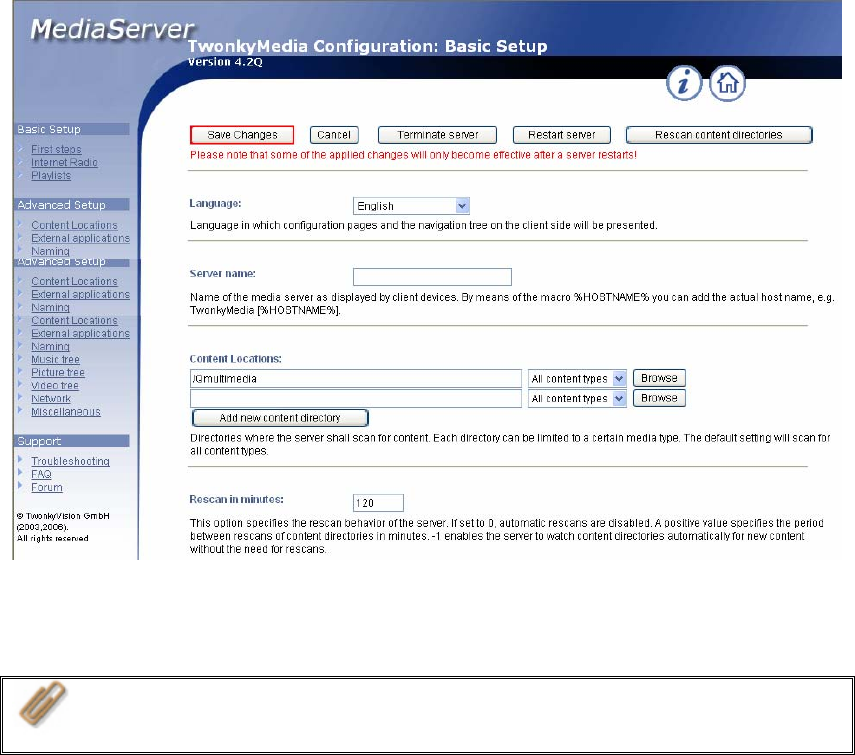Viewport: 855px width, 755px height.
Task: Open content types dropdown for the empty row
Action: pos(577,398)
